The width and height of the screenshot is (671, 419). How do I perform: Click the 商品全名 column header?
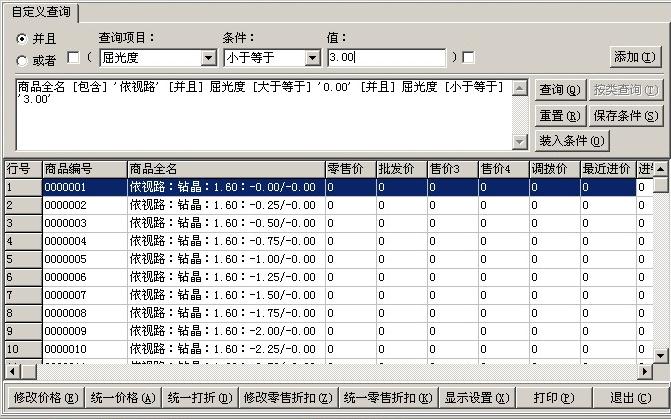[x=224, y=169]
